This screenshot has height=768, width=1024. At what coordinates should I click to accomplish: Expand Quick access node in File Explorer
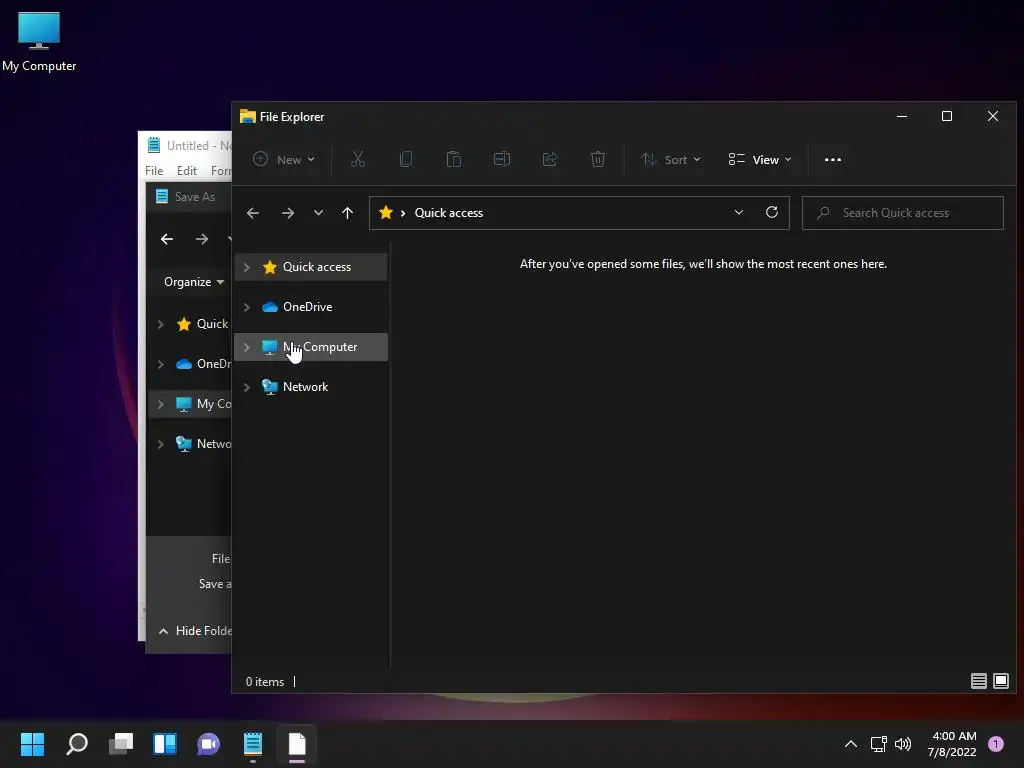point(247,267)
